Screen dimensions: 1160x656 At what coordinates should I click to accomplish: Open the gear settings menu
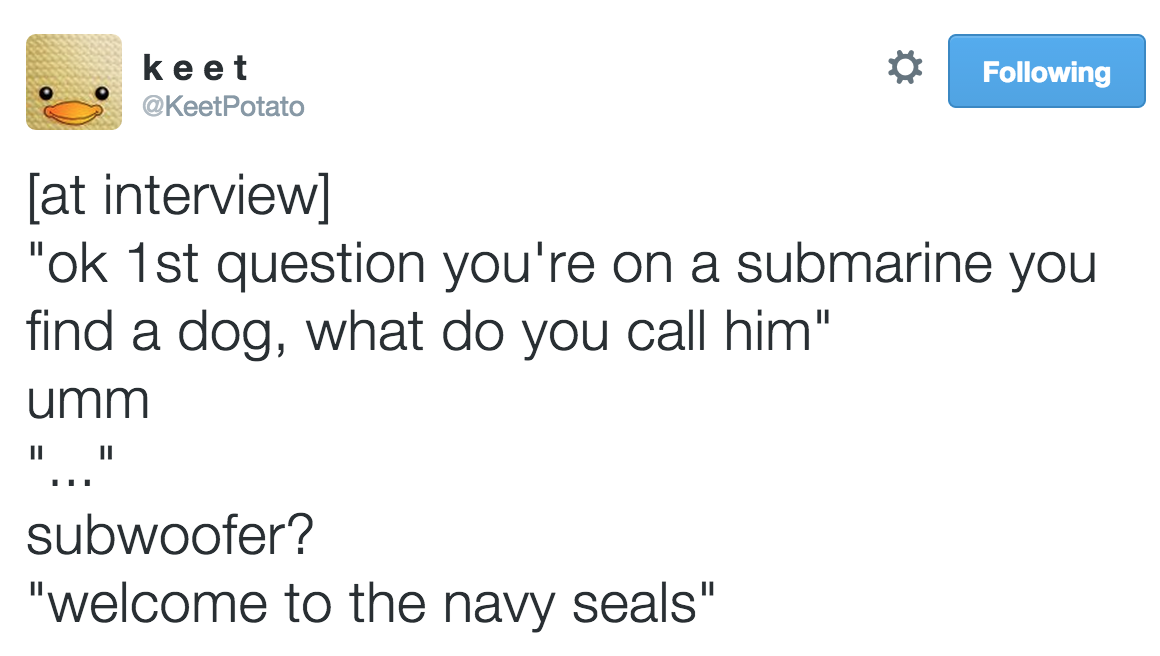905,68
